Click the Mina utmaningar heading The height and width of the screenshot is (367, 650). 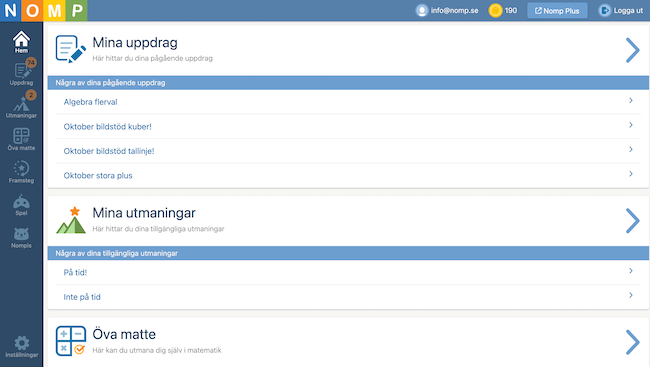[x=144, y=213]
